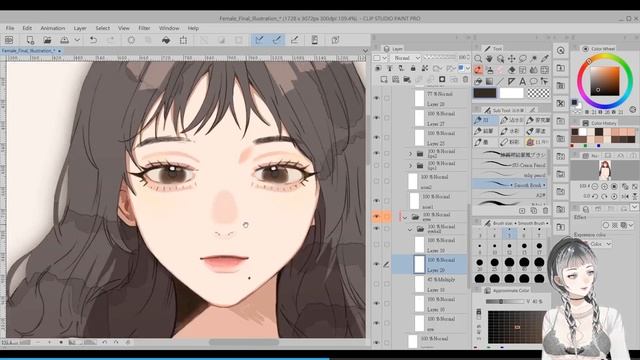Viewport: 640px width, 360px height.
Task: Click the New layer folder icon
Action: [407, 80]
